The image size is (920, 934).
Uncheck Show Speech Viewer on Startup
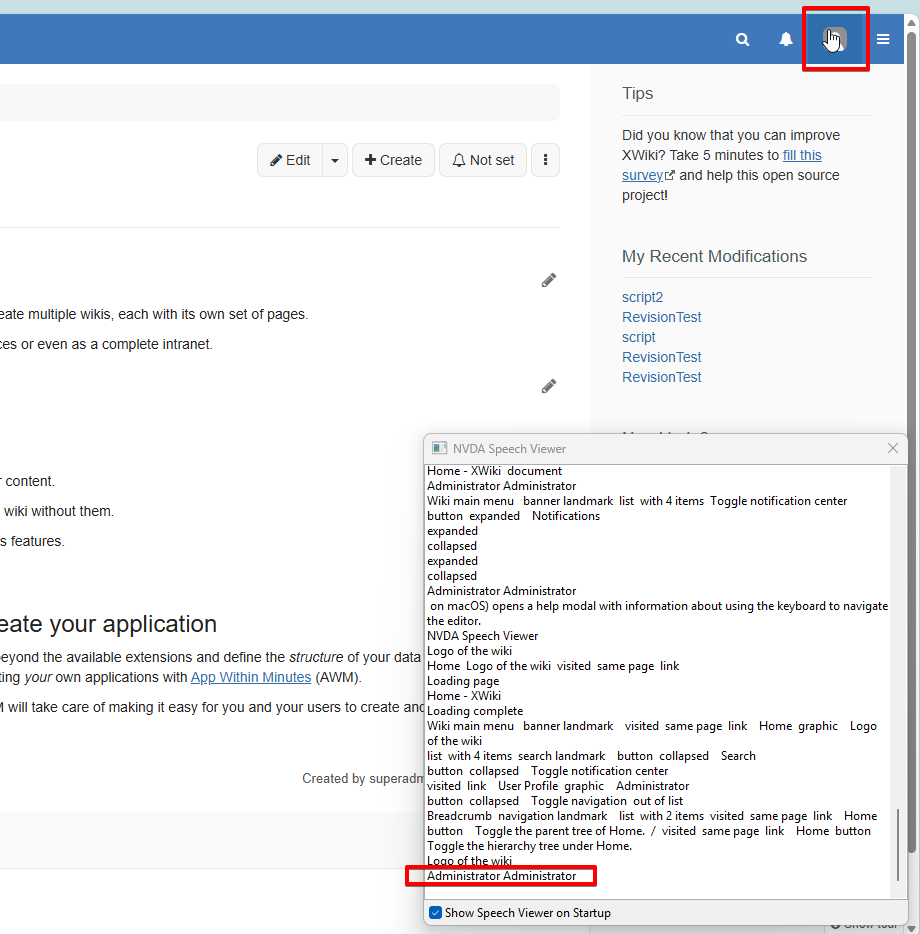tap(436, 912)
